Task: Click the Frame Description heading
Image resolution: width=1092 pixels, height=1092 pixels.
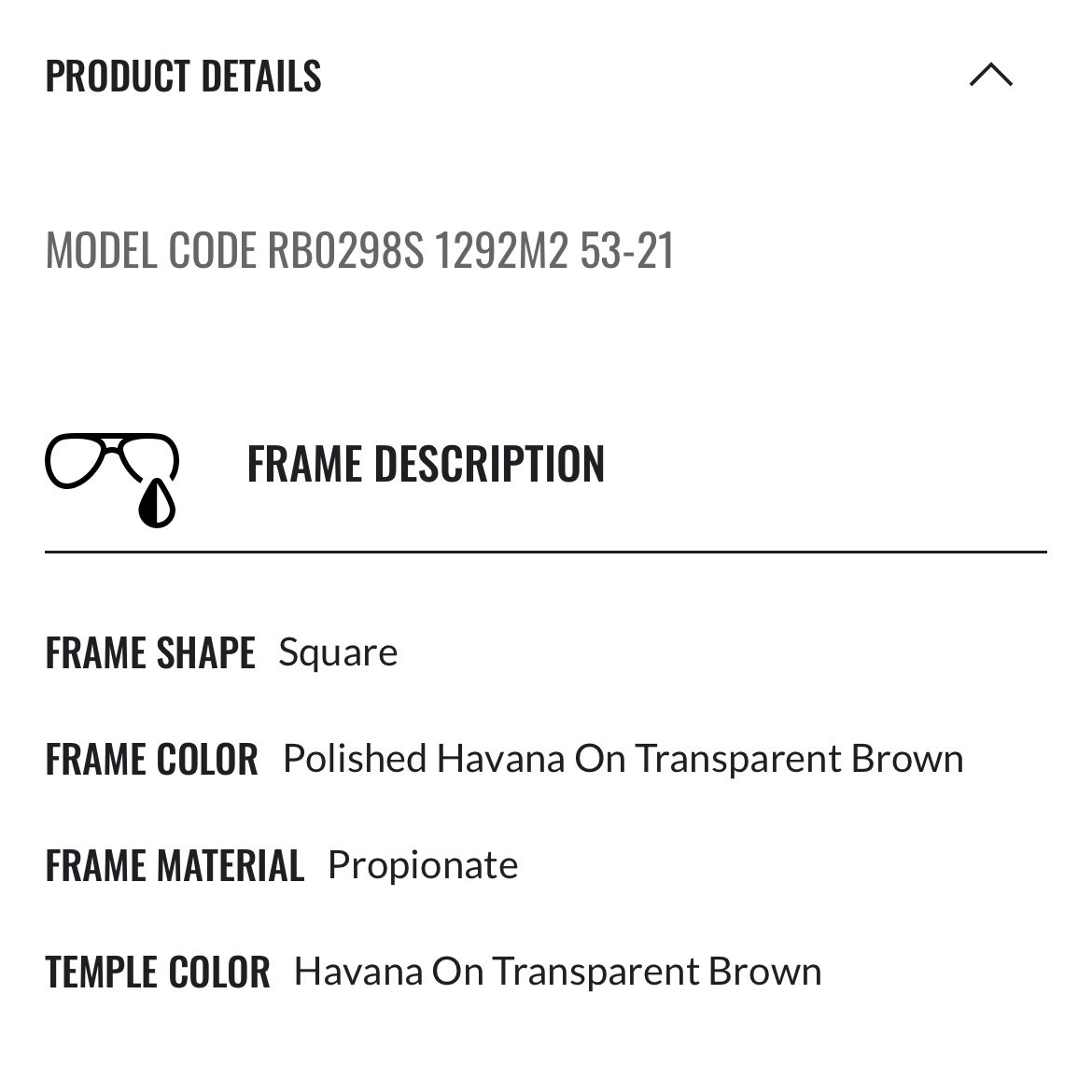Action: (426, 464)
